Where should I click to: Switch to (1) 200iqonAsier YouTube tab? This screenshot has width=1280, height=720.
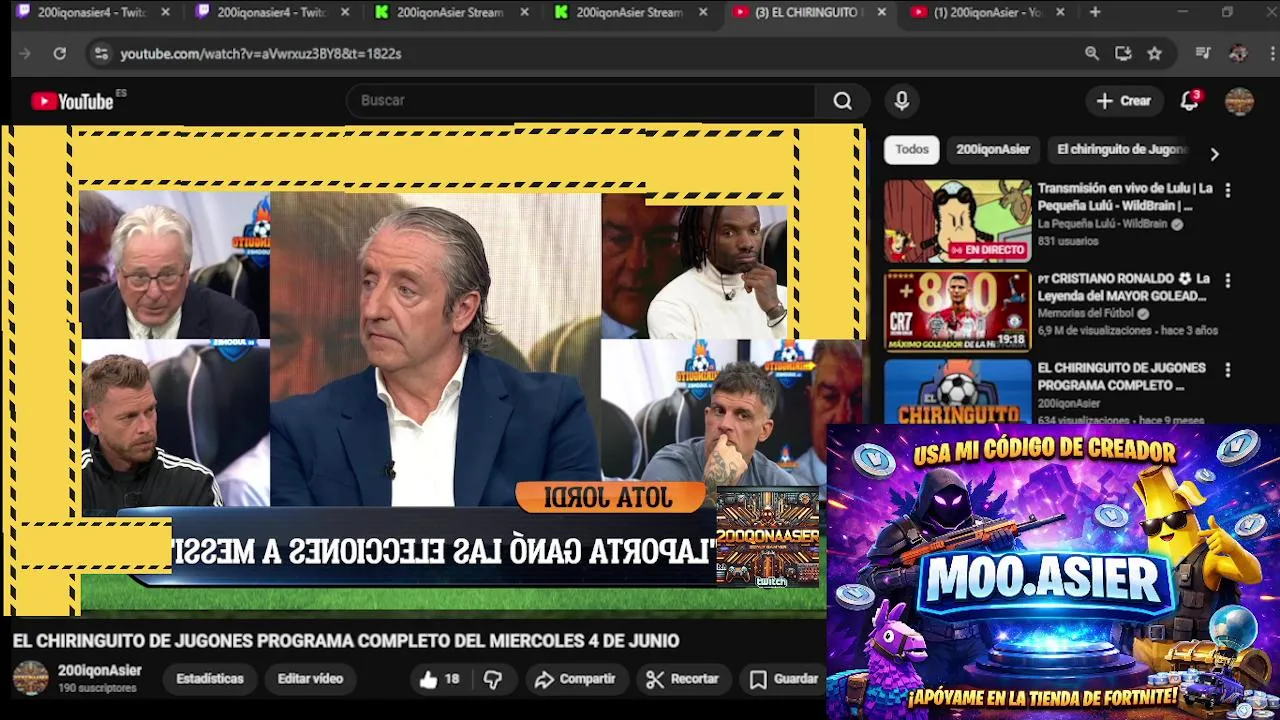point(988,12)
